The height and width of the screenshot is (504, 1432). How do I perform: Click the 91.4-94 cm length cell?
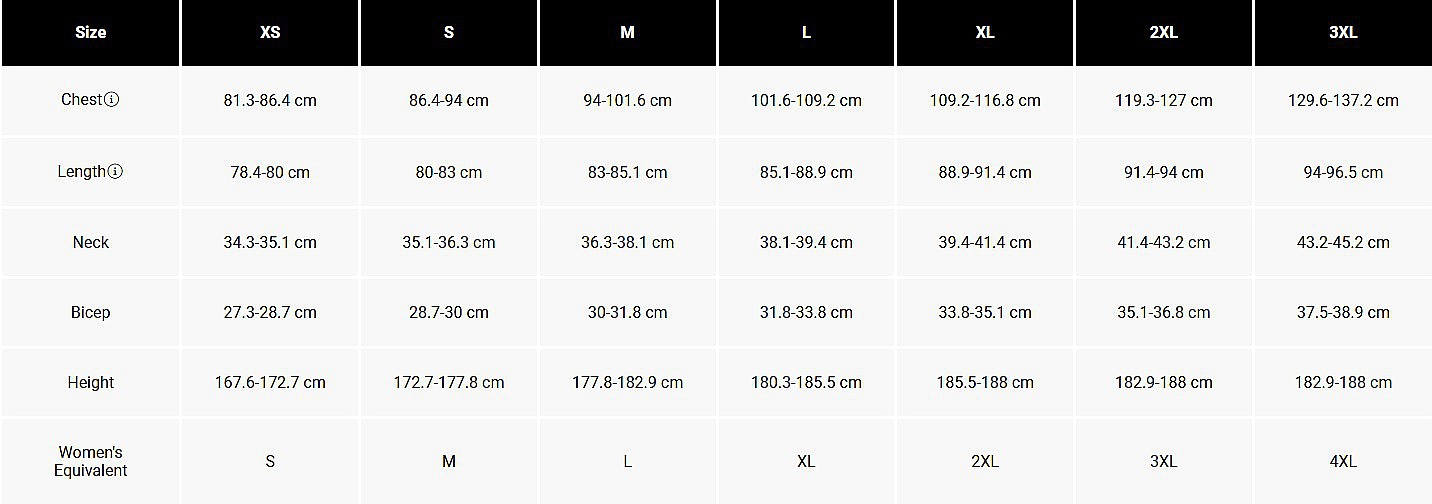(1163, 172)
